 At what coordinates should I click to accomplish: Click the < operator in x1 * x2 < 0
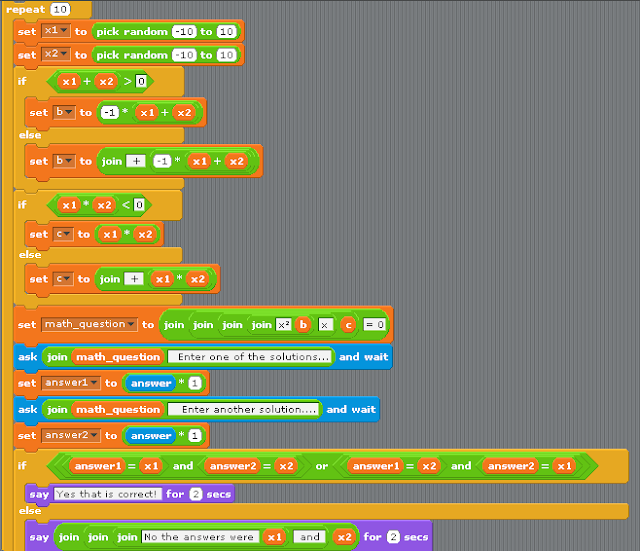[x=126, y=205]
